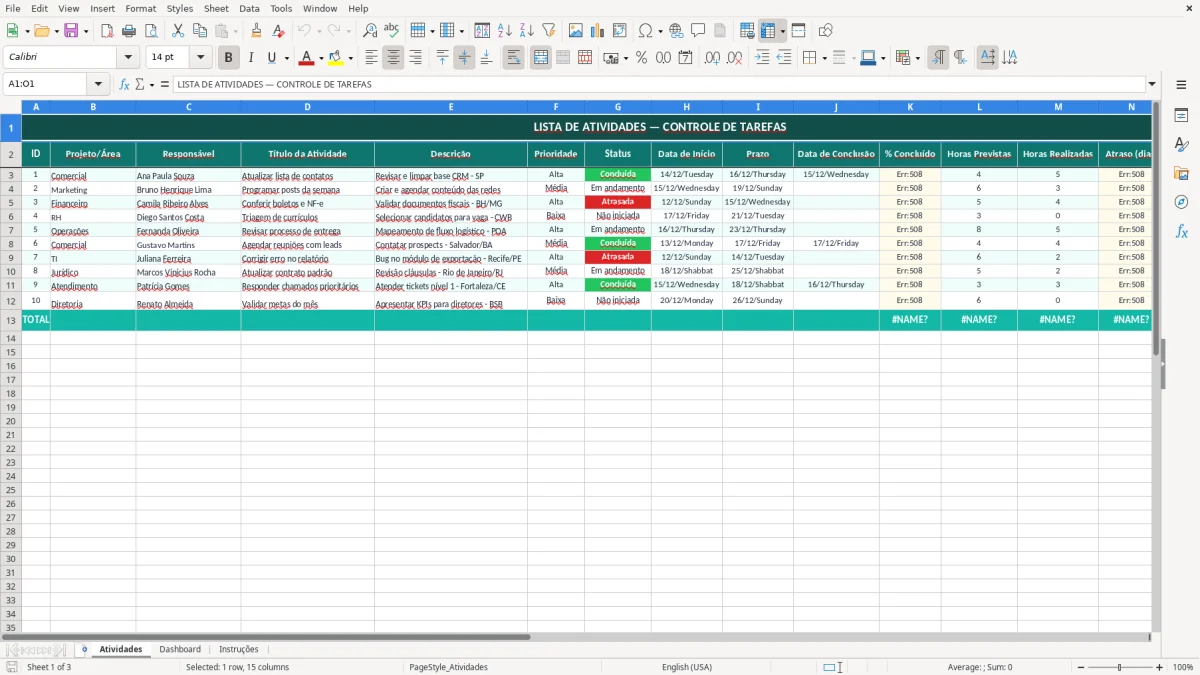Click the Zoom In plus button
The height and width of the screenshot is (675, 1200).
(1159, 667)
